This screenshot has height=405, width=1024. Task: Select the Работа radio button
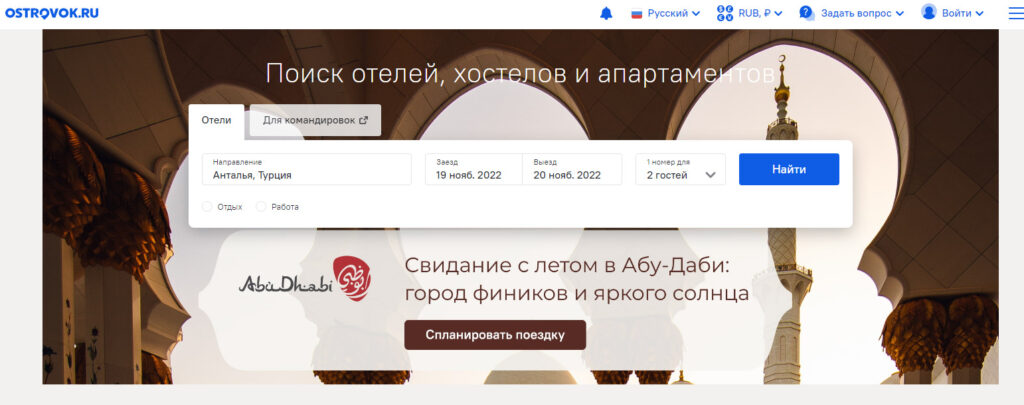(261, 206)
